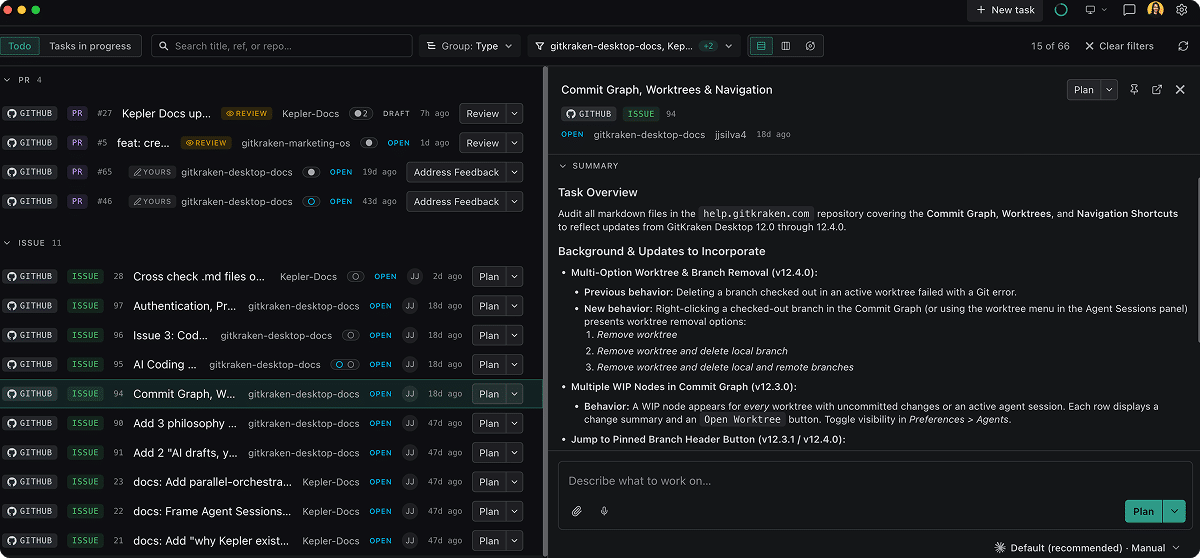
Task: Open dropdown arrow next to PR #46 Address Feedback
Action: click(x=515, y=201)
